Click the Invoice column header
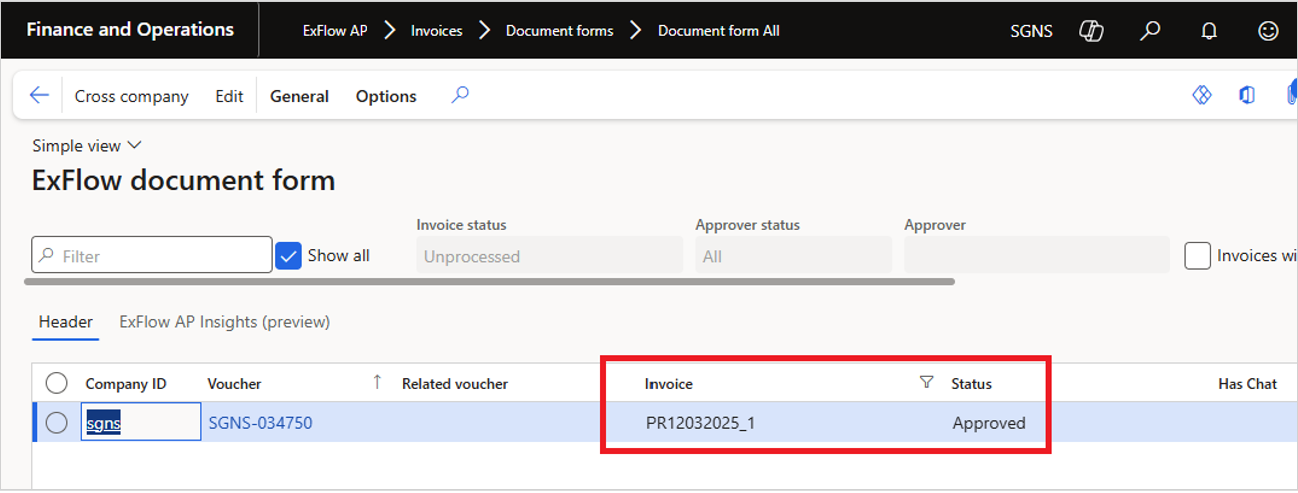Viewport: 1298px width, 493px height. [669, 384]
